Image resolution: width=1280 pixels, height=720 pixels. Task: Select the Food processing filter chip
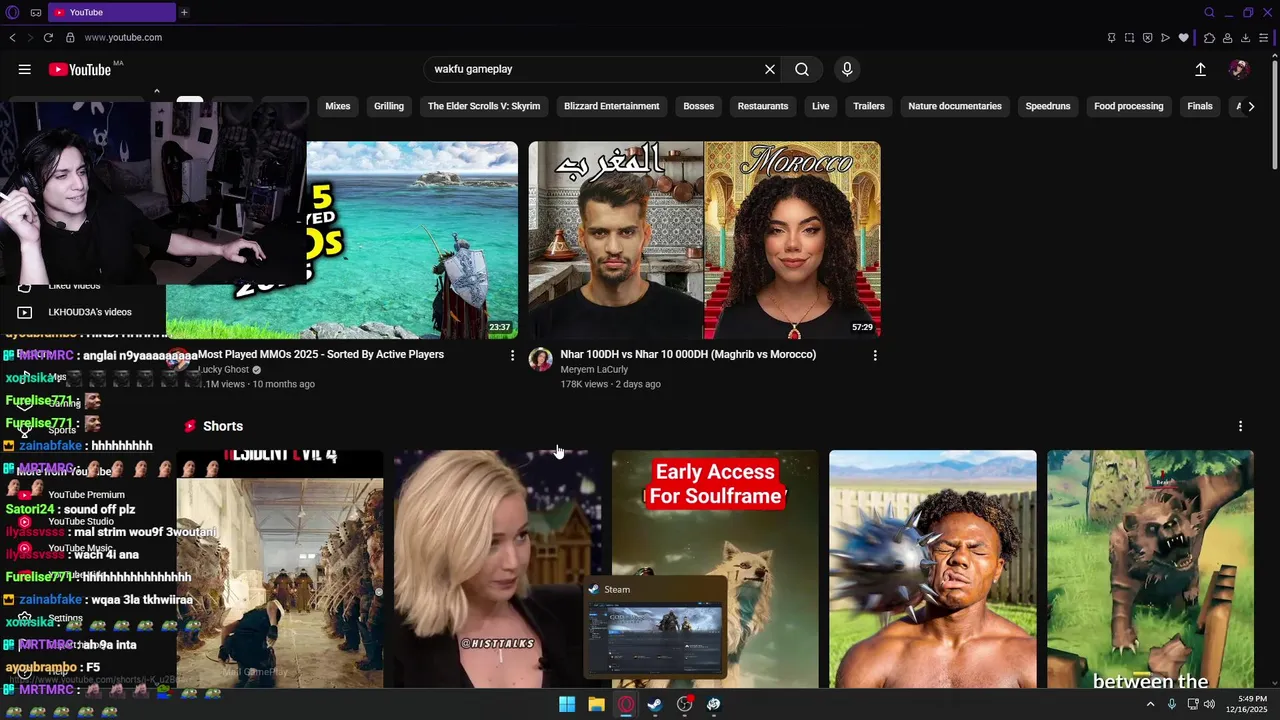[x=1129, y=106]
